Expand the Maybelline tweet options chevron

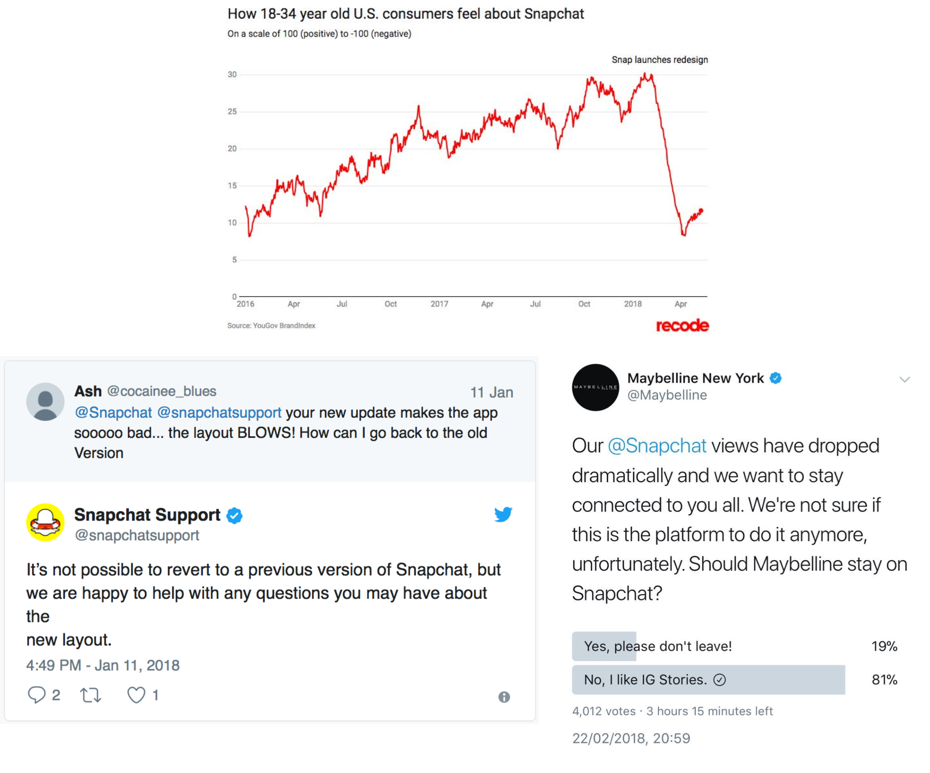point(904,380)
